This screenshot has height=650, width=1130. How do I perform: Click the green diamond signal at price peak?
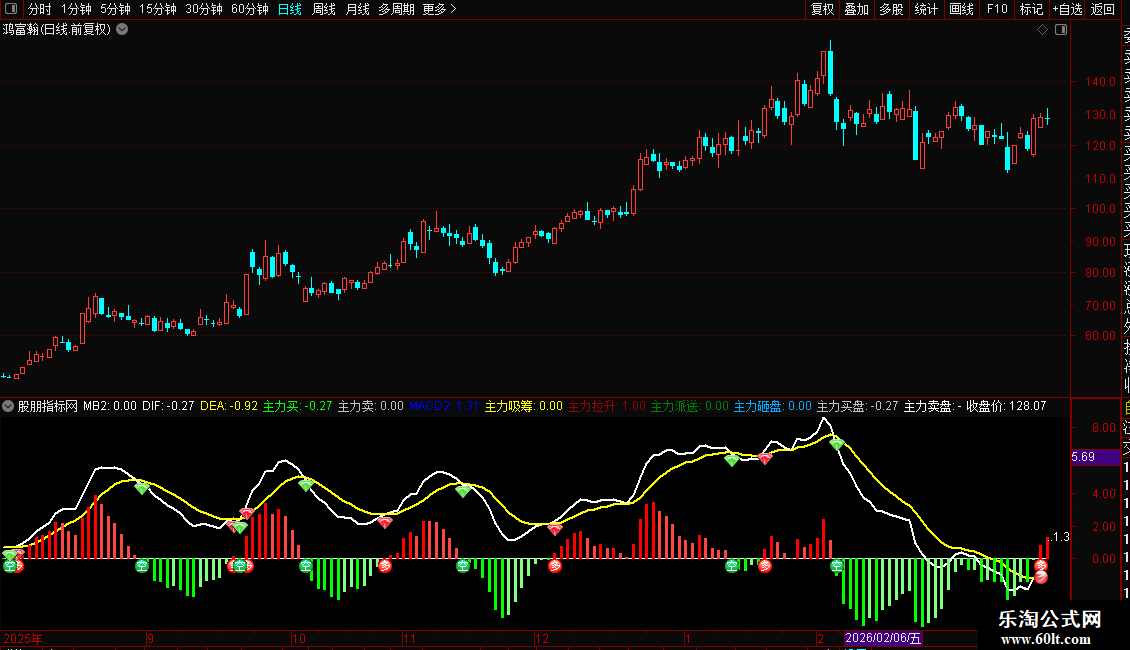tap(837, 444)
